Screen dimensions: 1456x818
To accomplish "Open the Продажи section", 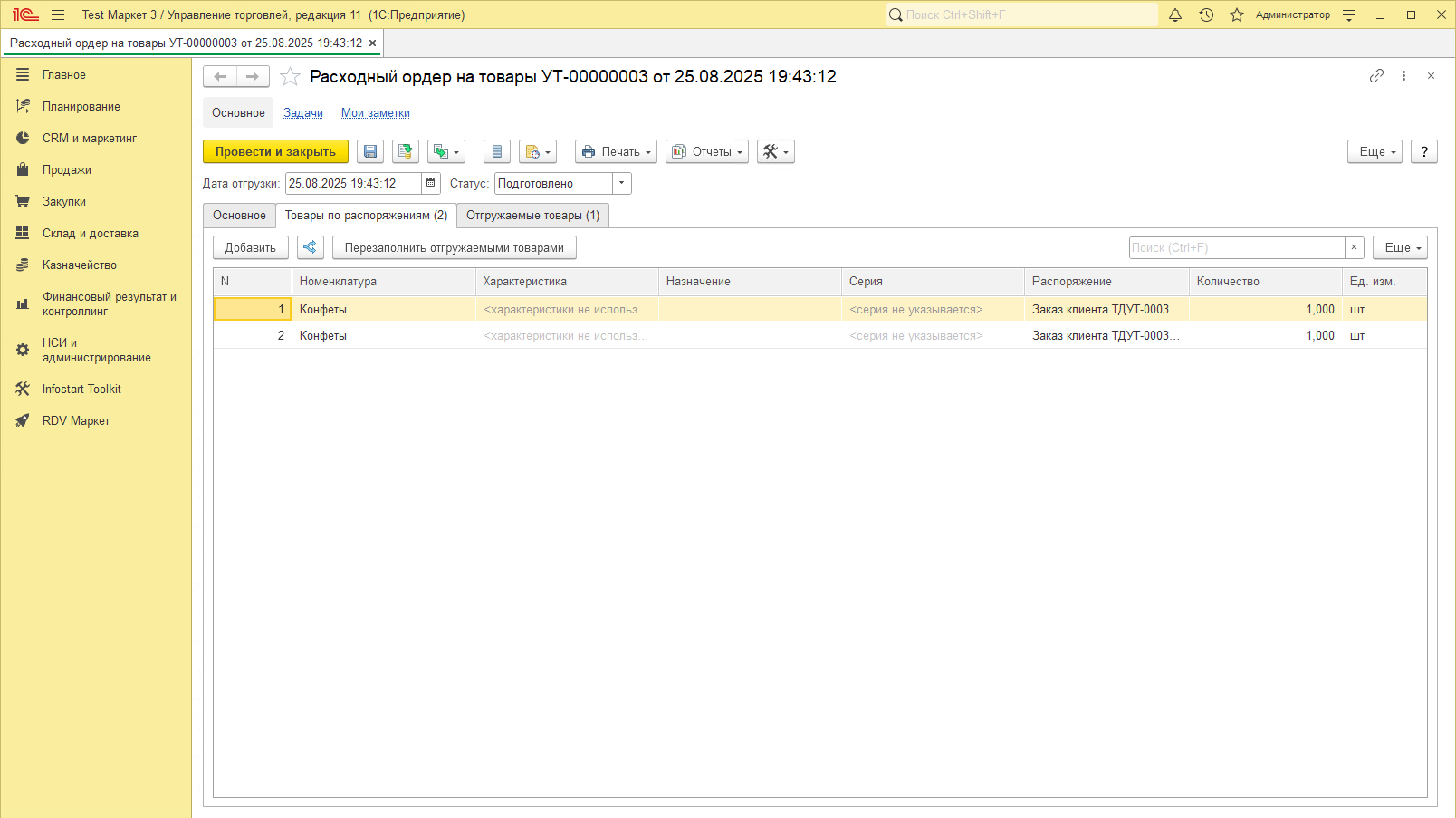I will click(96, 170).
